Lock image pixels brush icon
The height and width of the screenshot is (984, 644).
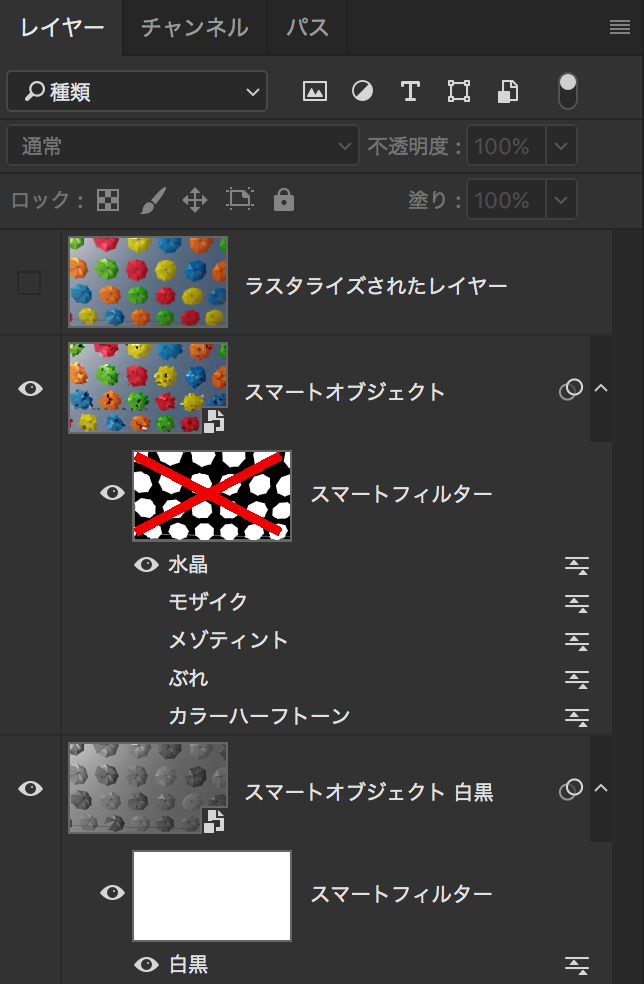point(153,200)
